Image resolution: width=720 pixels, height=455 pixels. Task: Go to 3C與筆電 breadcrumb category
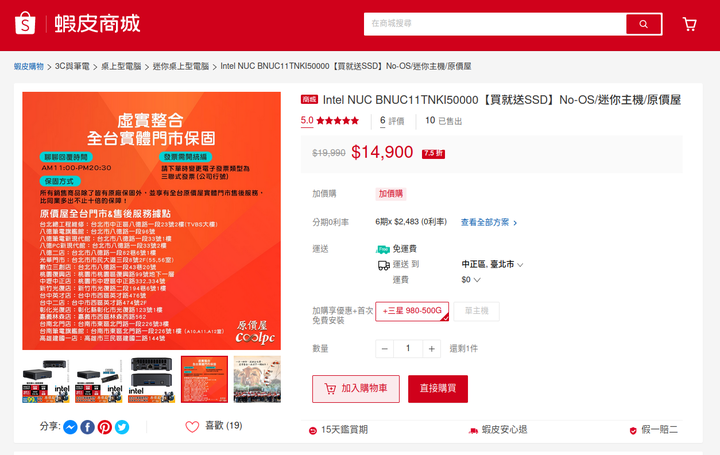[x=72, y=66]
